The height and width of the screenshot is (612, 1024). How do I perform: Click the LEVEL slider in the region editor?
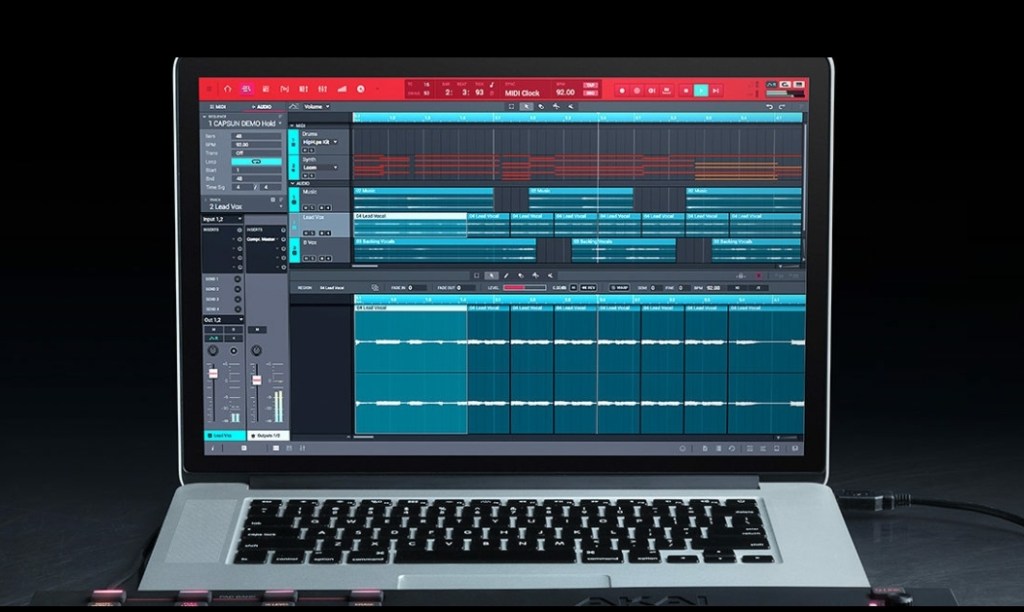[524, 286]
